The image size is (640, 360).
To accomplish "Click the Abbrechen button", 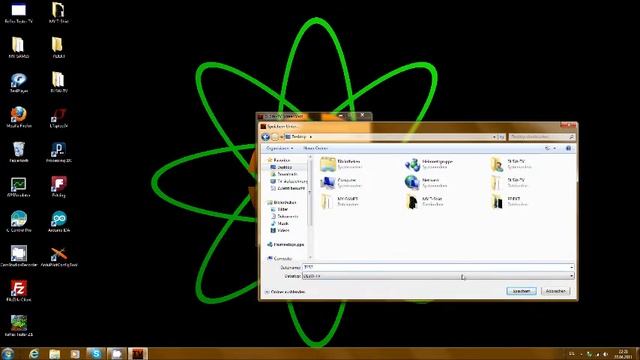I will coord(556,291).
